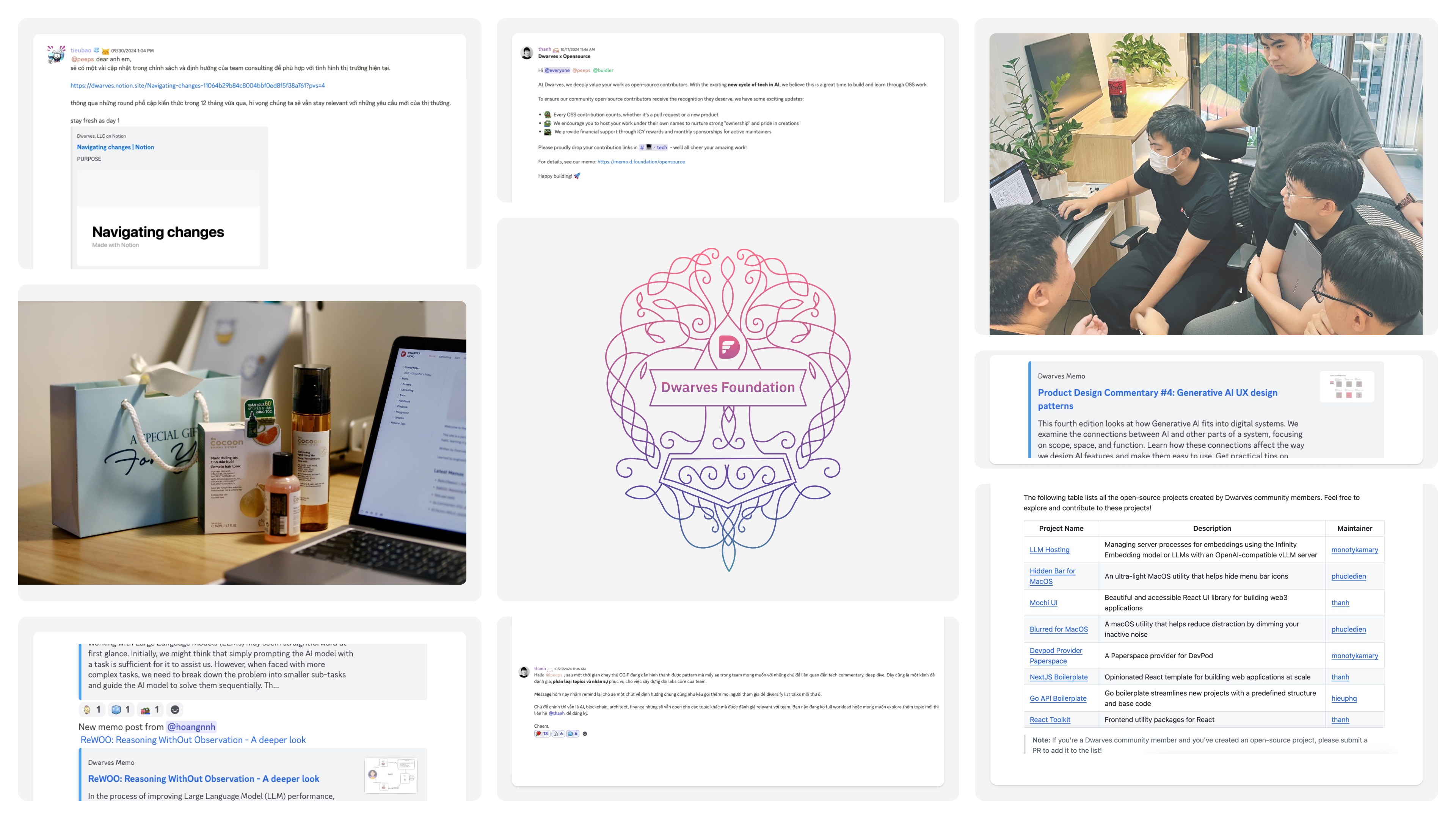Open phucledien maintainer in Blurred for MacOS row
Image resolution: width=1456 pixels, height=819 pixels.
coord(1349,629)
